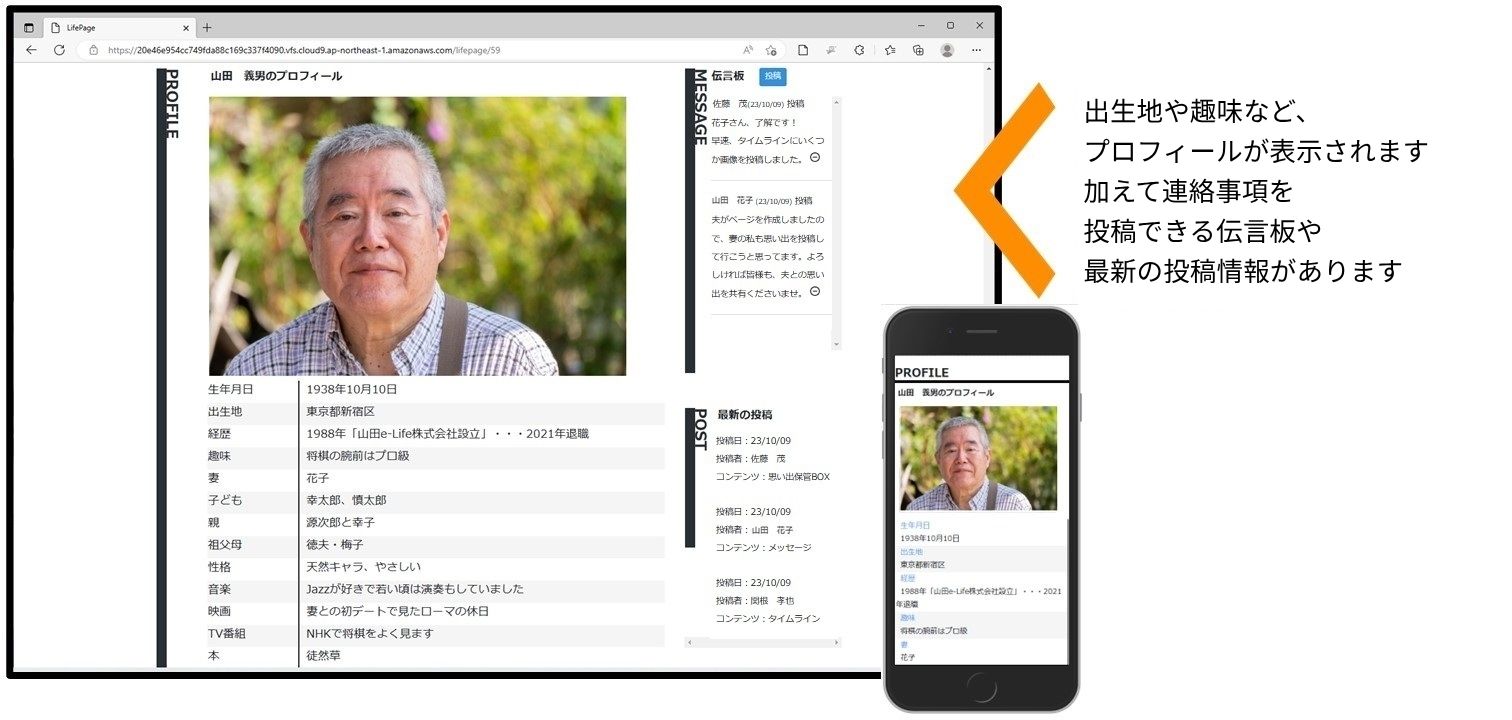Click the browser back arrow

click(x=31, y=50)
